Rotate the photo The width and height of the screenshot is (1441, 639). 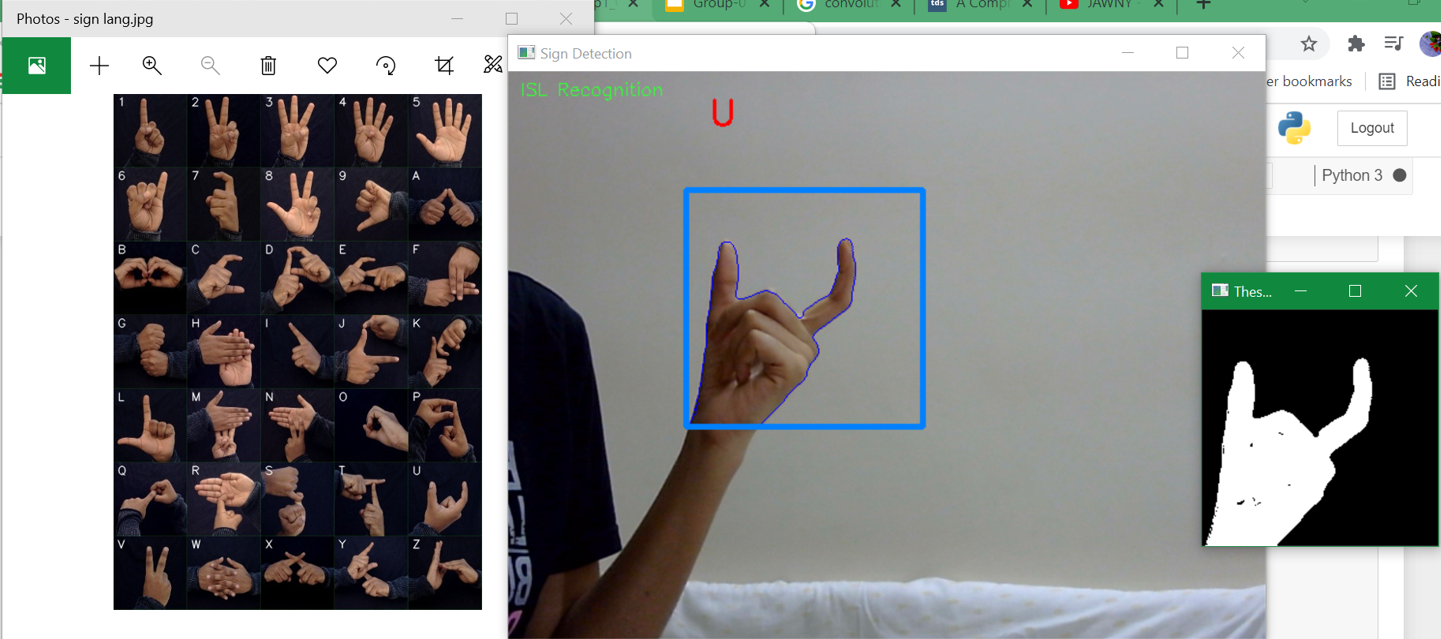pos(386,66)
